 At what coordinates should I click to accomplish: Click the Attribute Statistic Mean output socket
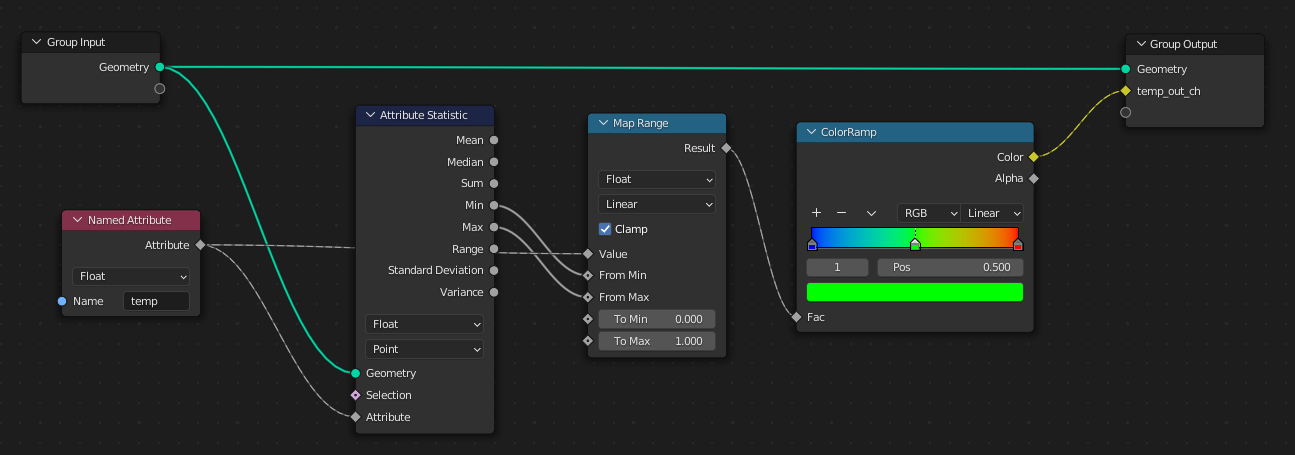[x=494, y=140]
